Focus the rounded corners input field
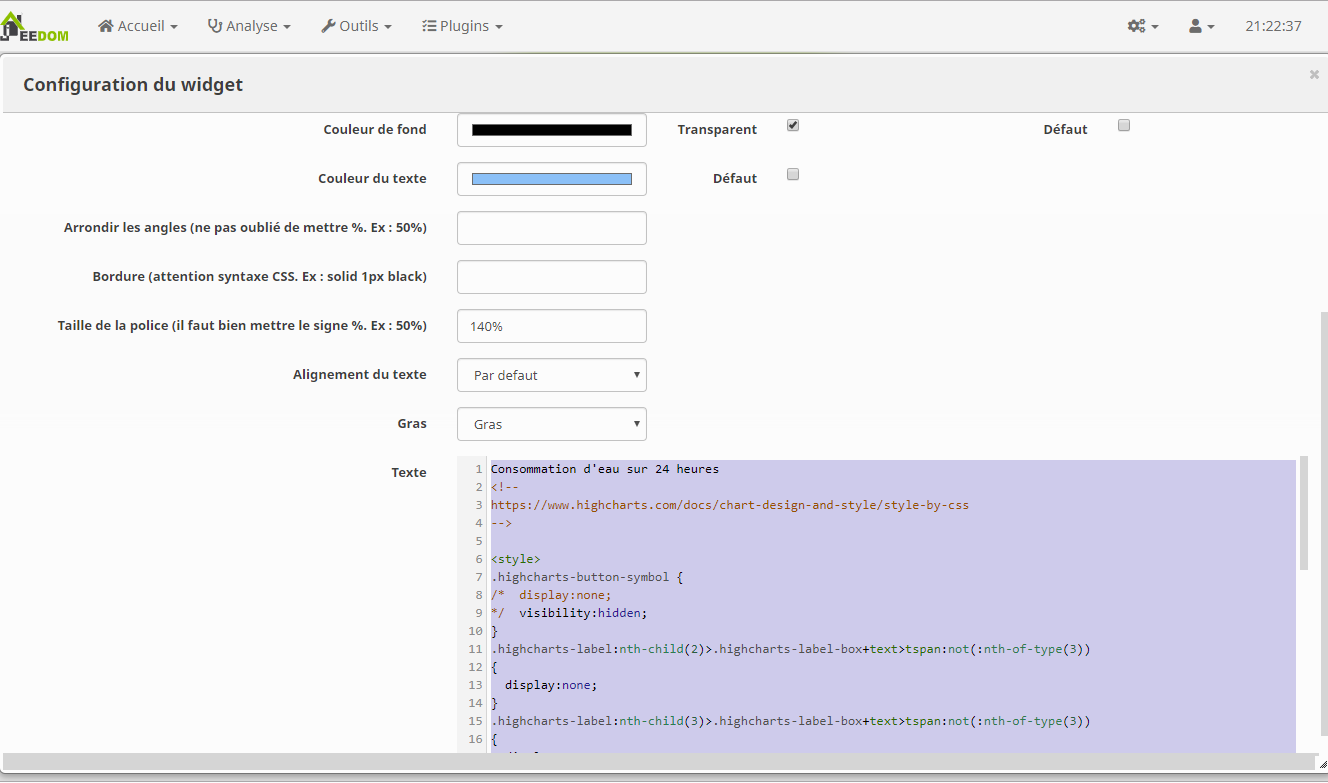The height and width of the screenshot is (783, 1328). (x=552, y=228)
